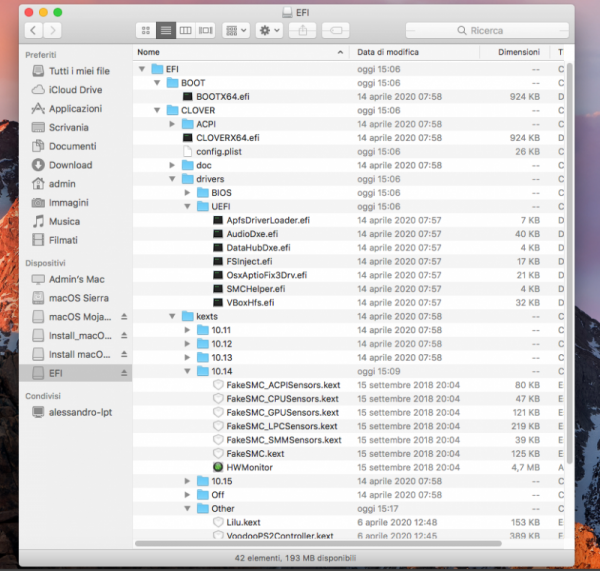This screenshot has width=600, height=571.
Task: Collapse the 10.14 folder
Action: tap(188, 371)
